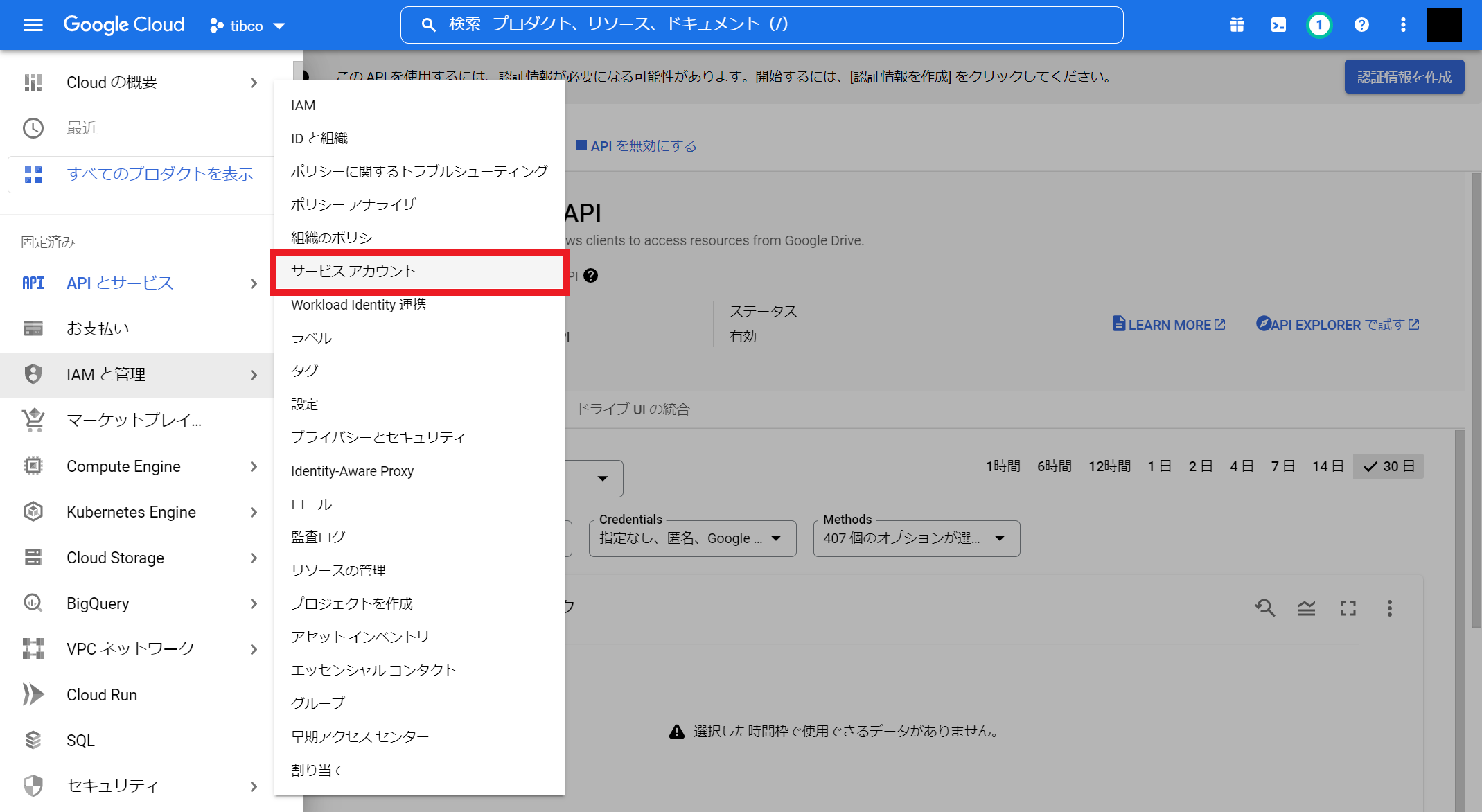This screenshot has height=812, width=1482.
Task: Click the help icon beside API label
Action: [590, 276]
